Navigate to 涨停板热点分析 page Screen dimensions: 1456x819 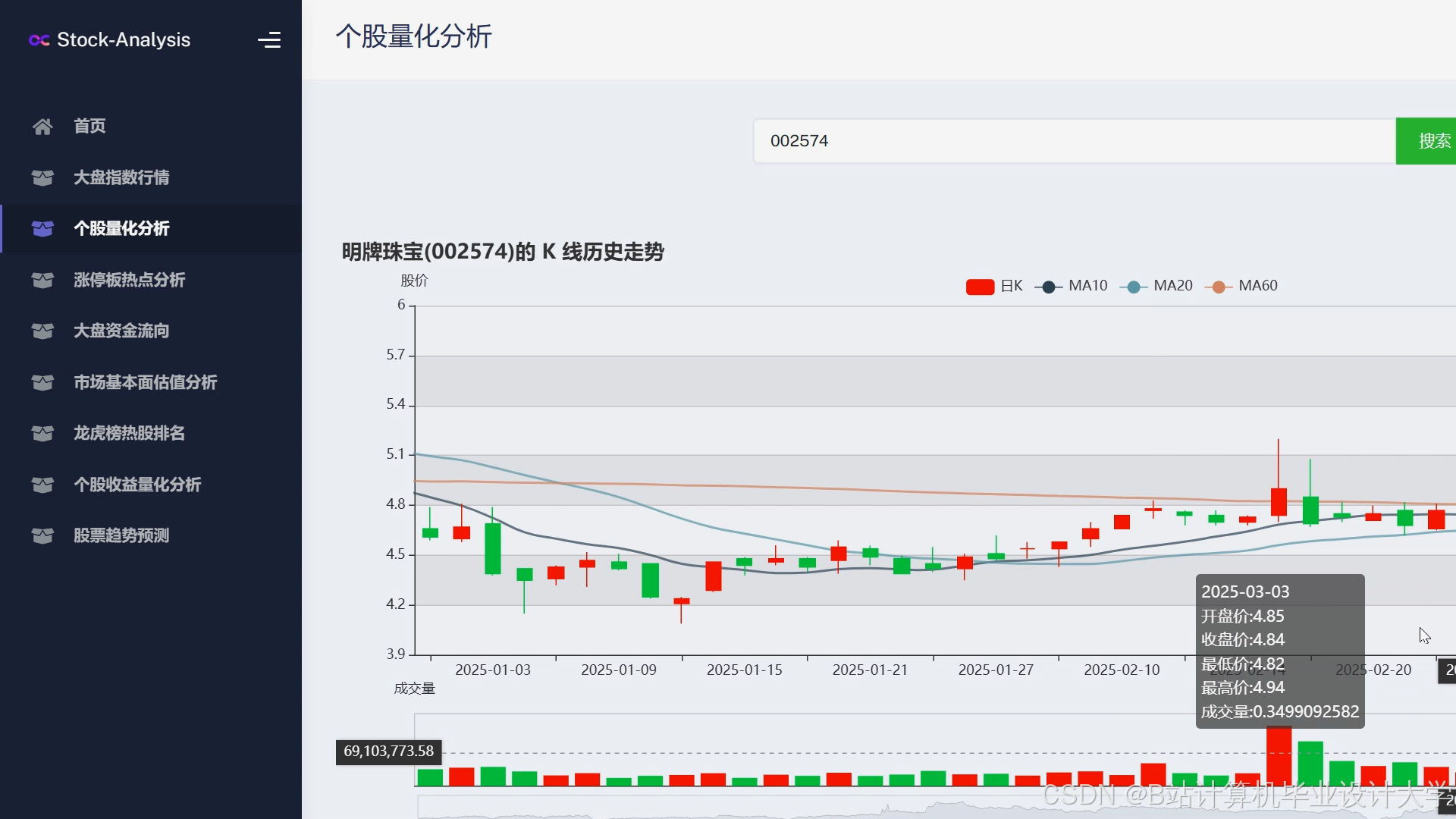[x=129, y=280]
